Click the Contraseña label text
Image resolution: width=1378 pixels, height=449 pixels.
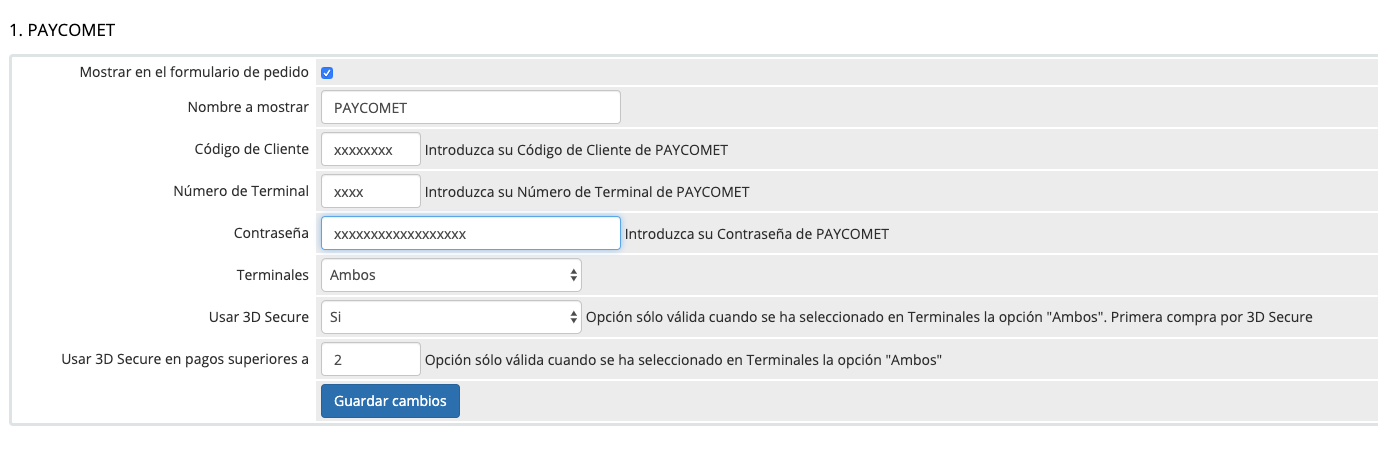coord(271,234)
